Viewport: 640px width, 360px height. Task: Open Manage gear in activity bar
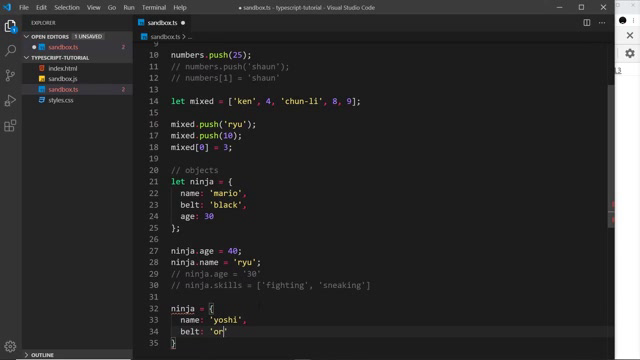[x=10, y=346]
